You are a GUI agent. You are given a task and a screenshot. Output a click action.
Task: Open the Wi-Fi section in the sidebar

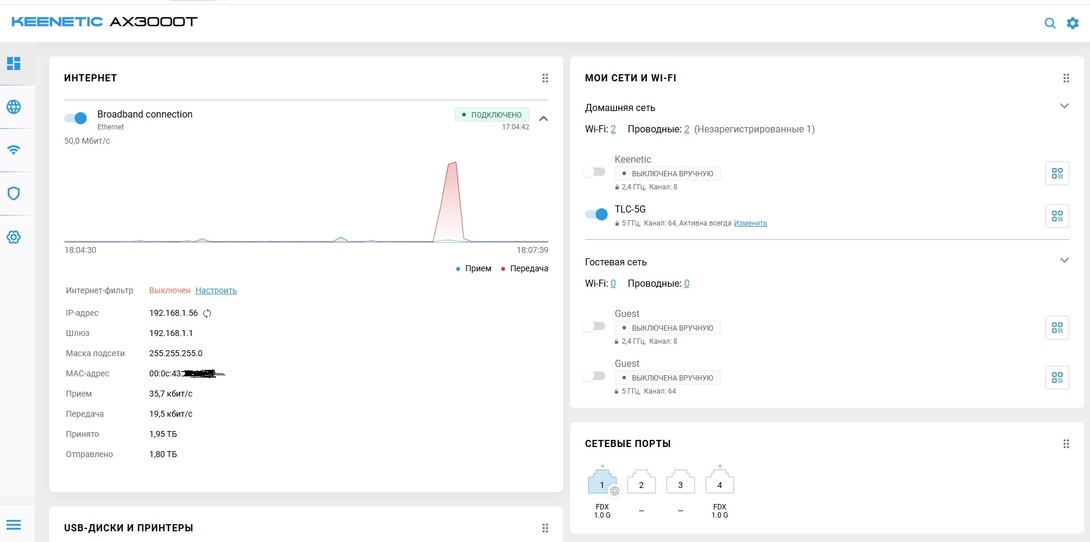(14, 150)
